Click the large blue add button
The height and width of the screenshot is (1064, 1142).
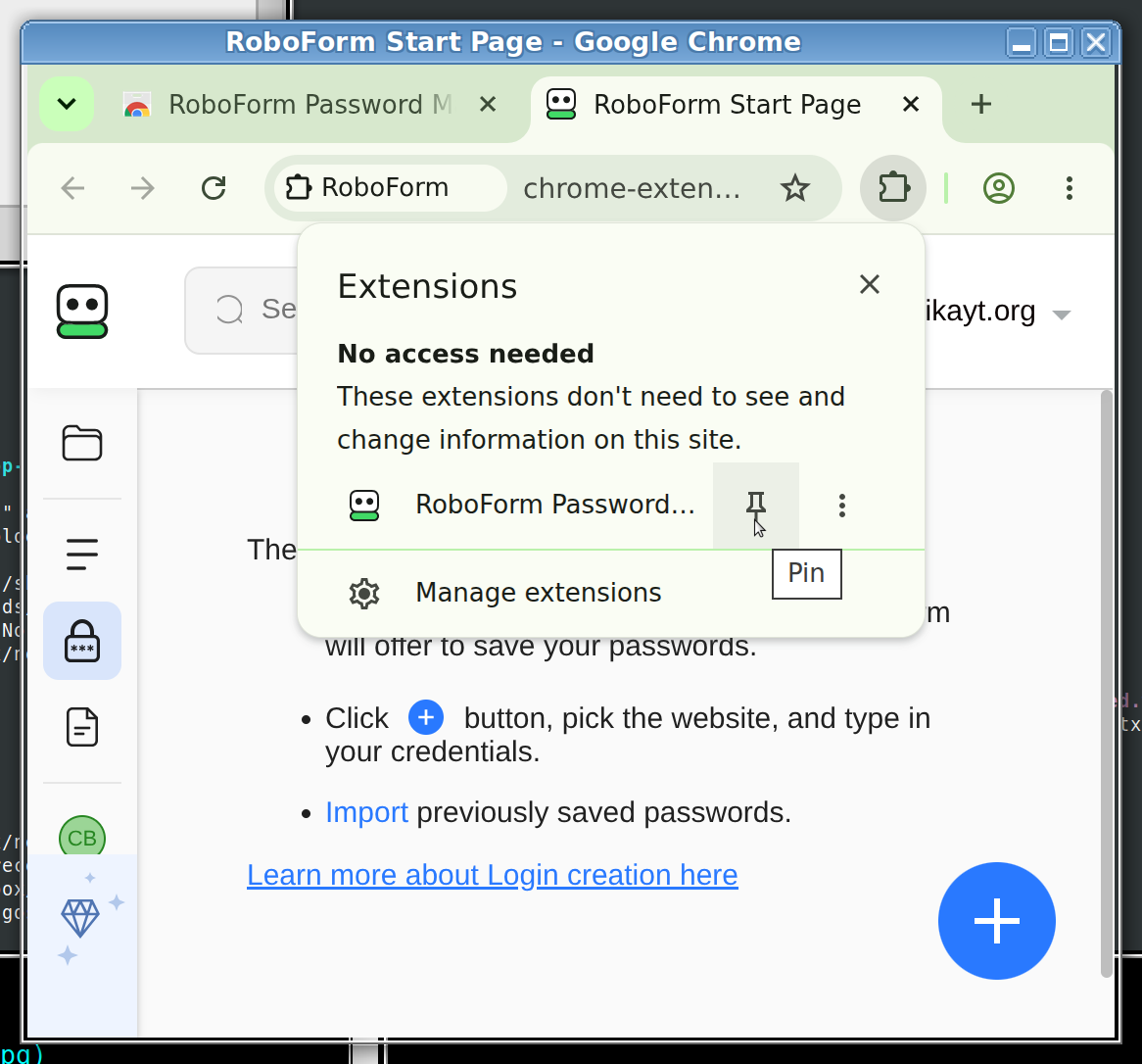(996, 921)
